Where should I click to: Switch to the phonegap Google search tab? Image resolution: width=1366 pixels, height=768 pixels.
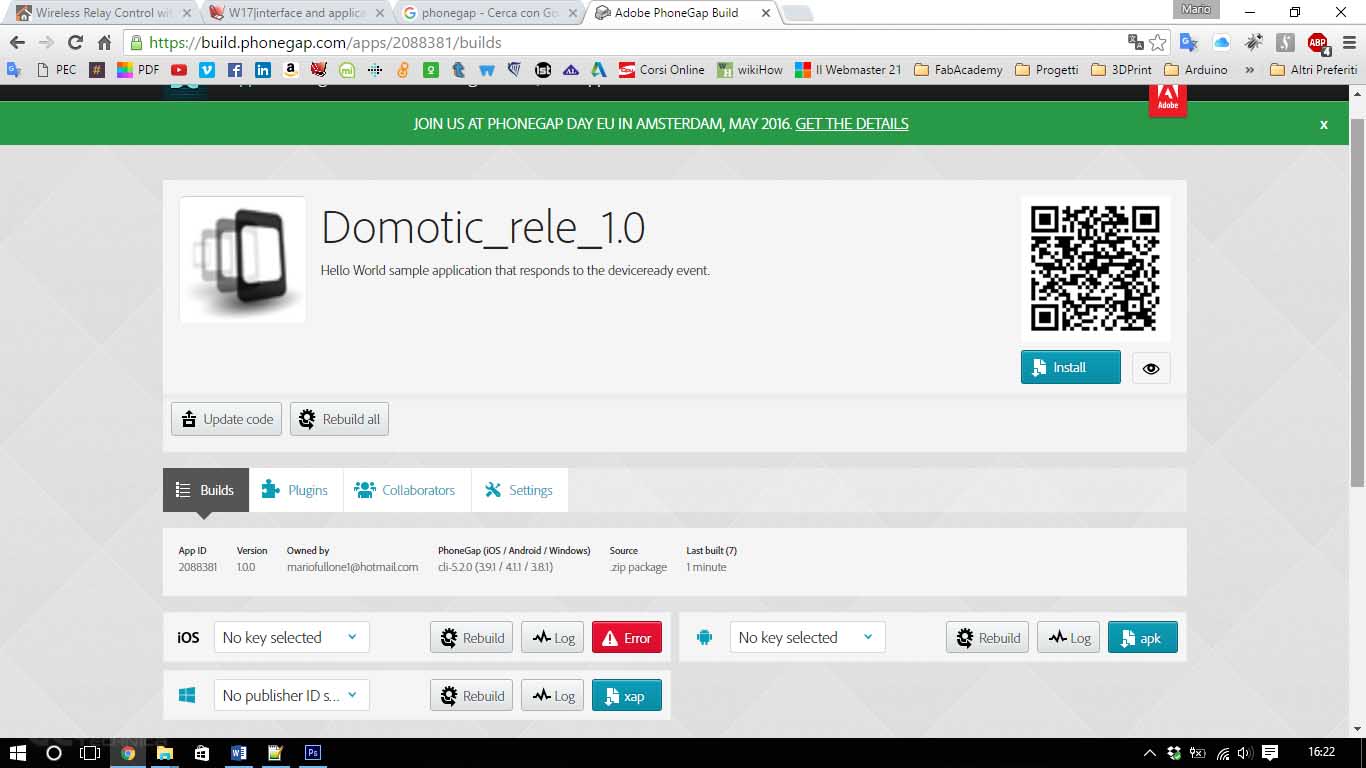pyautogui.click(x=490, y=13)
